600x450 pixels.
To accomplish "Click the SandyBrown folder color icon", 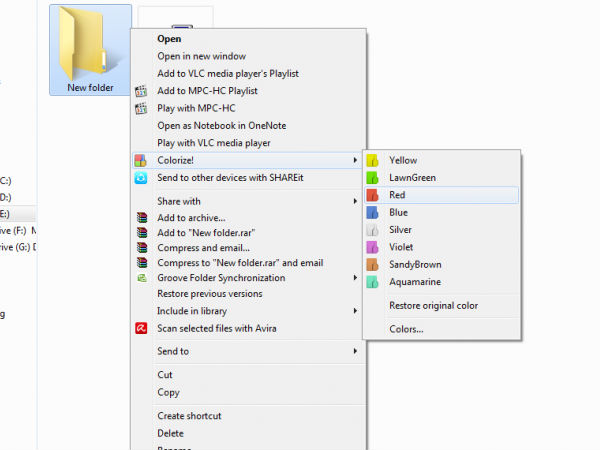I will click(372, 264).
